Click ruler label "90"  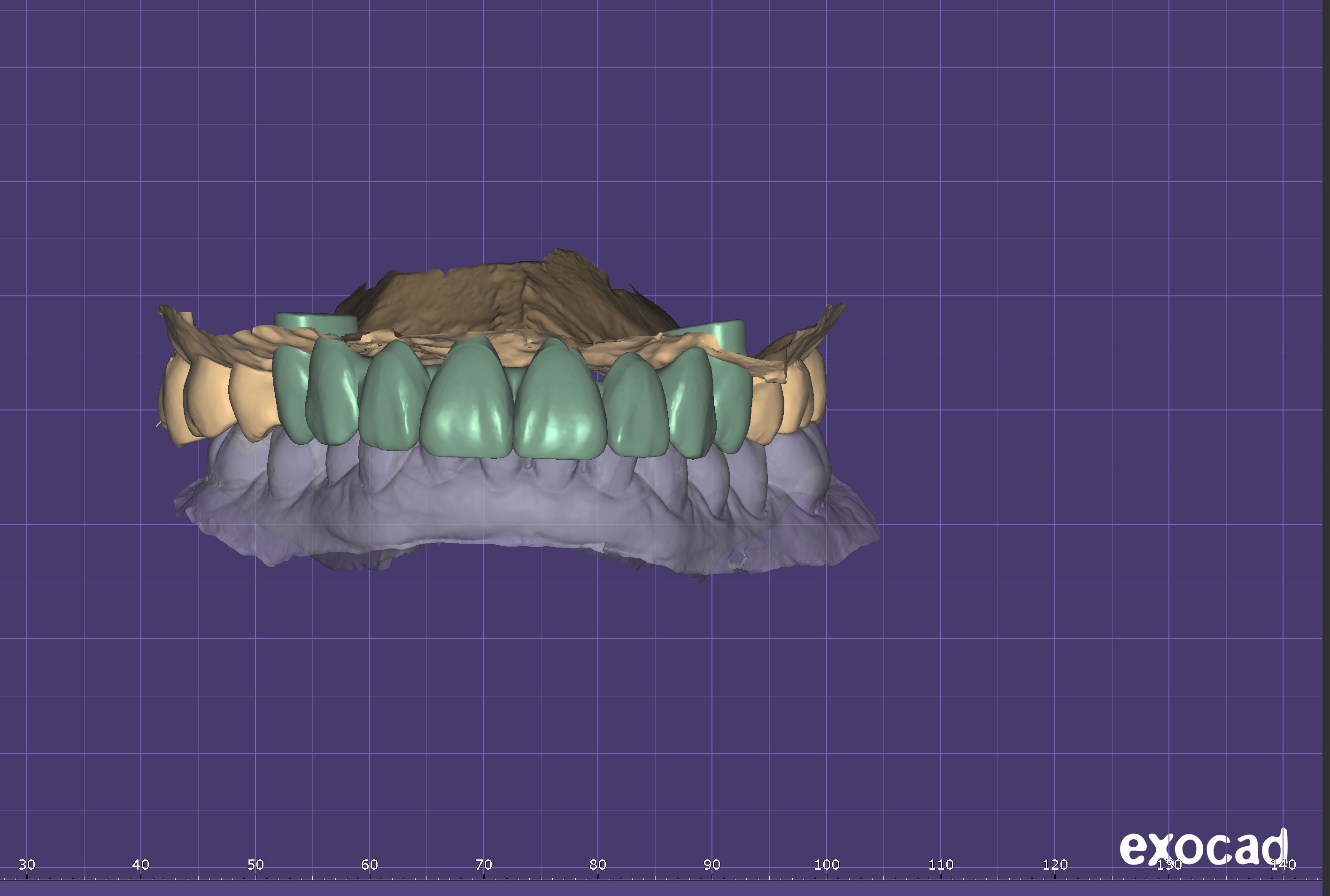(712, 865)
